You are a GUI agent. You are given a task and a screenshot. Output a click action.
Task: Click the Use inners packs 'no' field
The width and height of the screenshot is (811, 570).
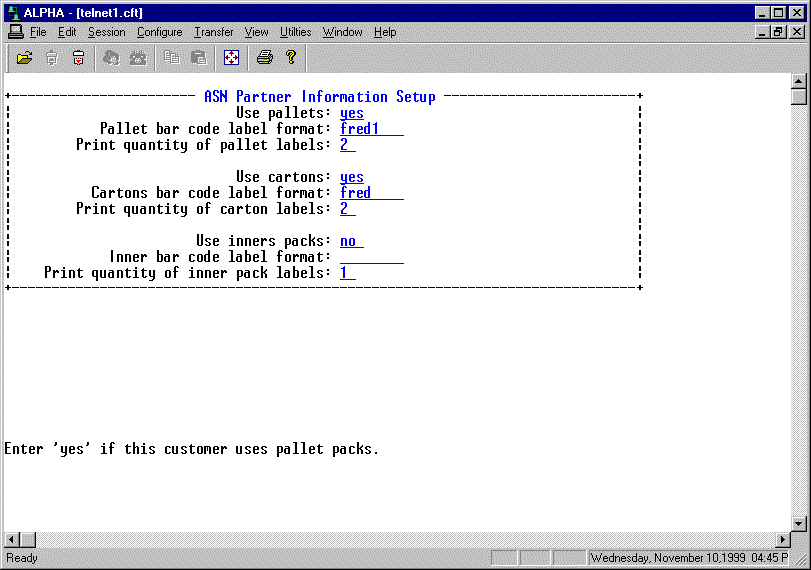click(x=351, y=241)
